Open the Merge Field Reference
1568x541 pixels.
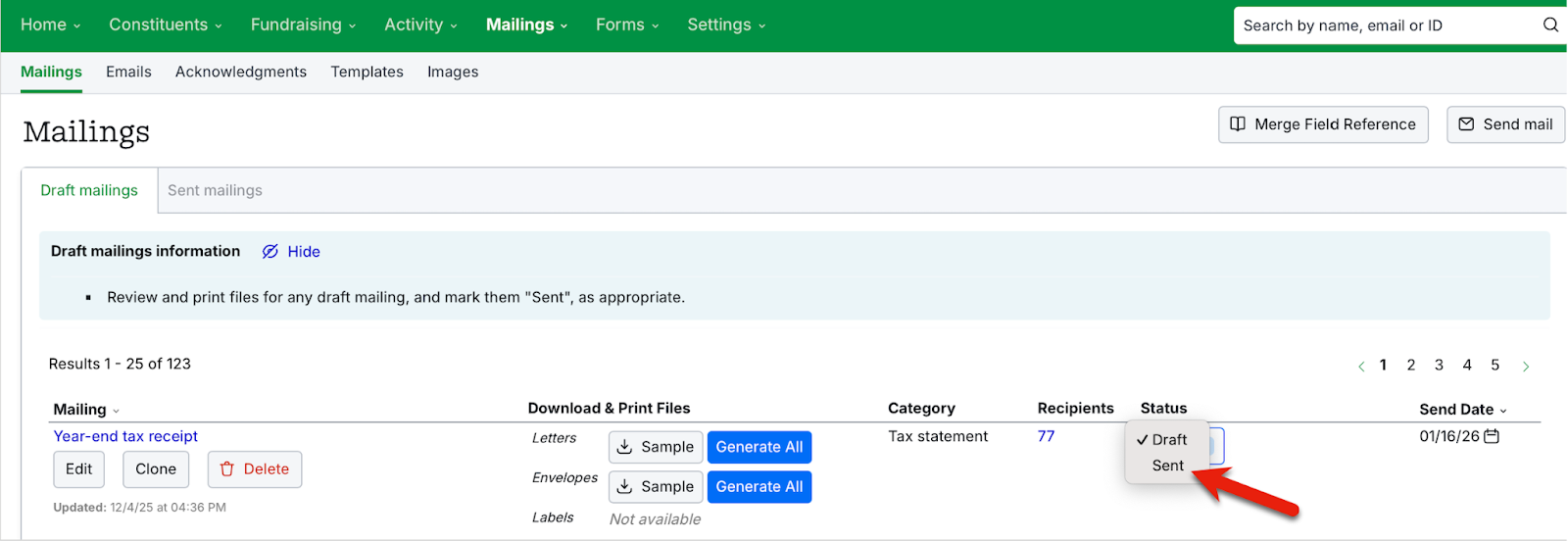(1323, 124)
